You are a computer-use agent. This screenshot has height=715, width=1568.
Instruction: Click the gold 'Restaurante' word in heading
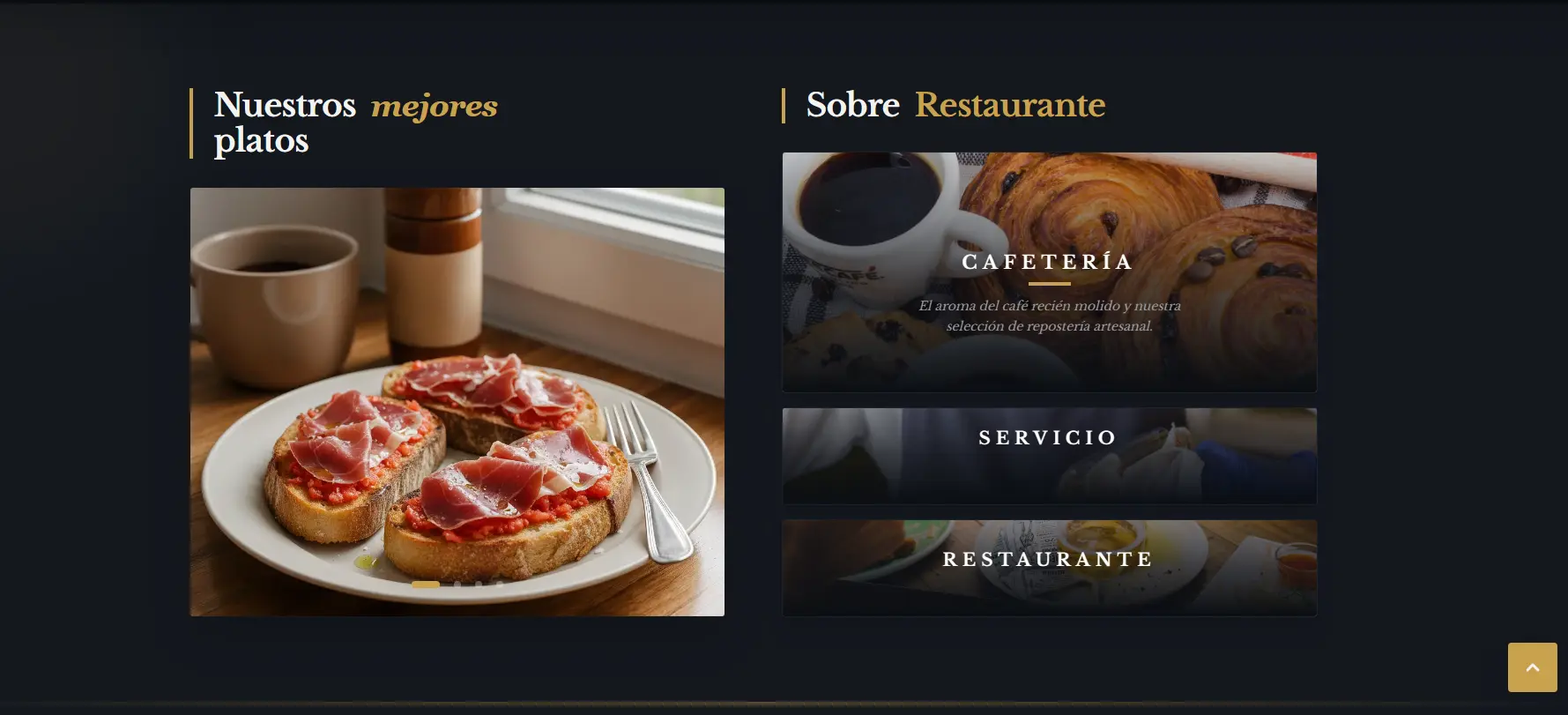tap(1010, 105)
